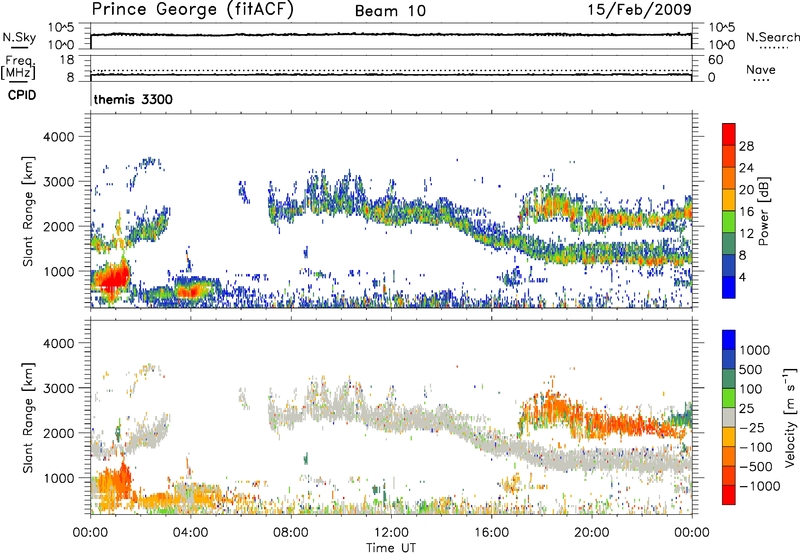Click the '-1000' tick on Velocity colorbar
The width and height of the screenshot is (800, 554).
pos(759,486)
